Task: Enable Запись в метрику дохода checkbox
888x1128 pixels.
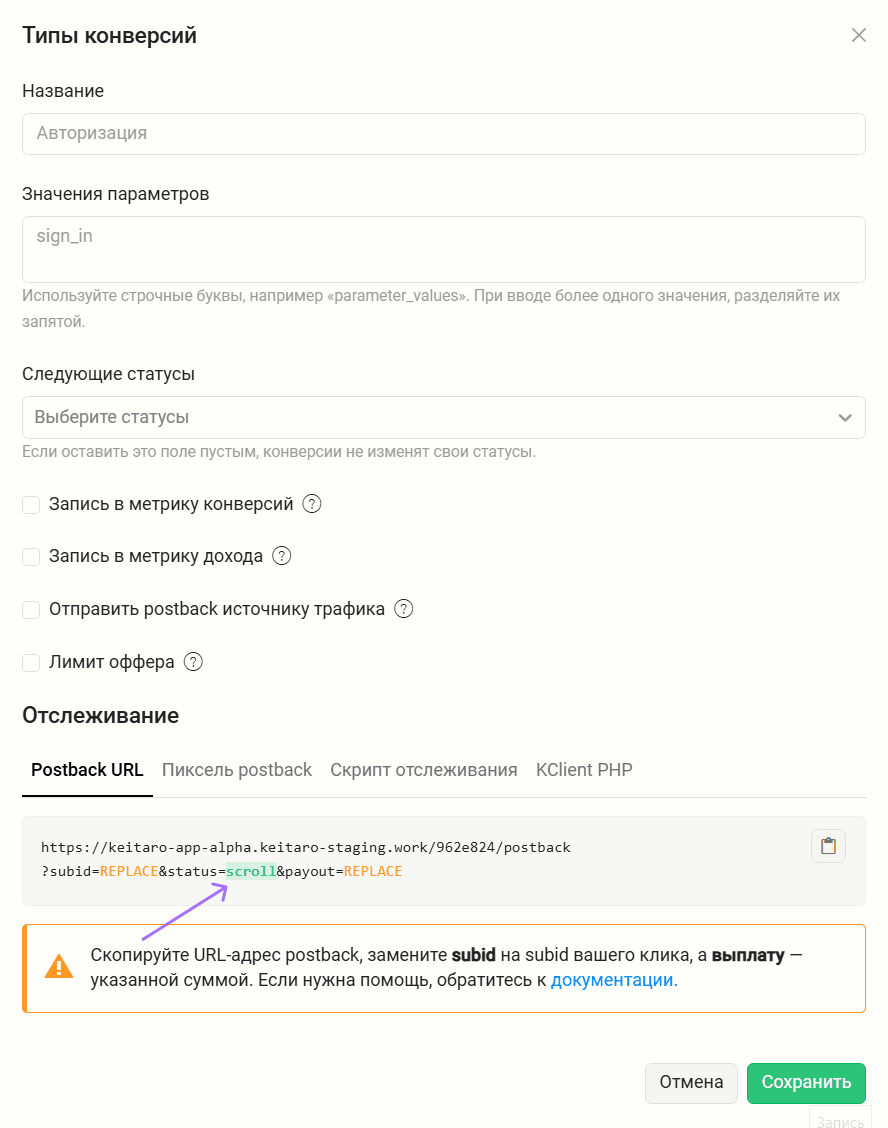Action: pyautogui.click(x=31, y=557)
